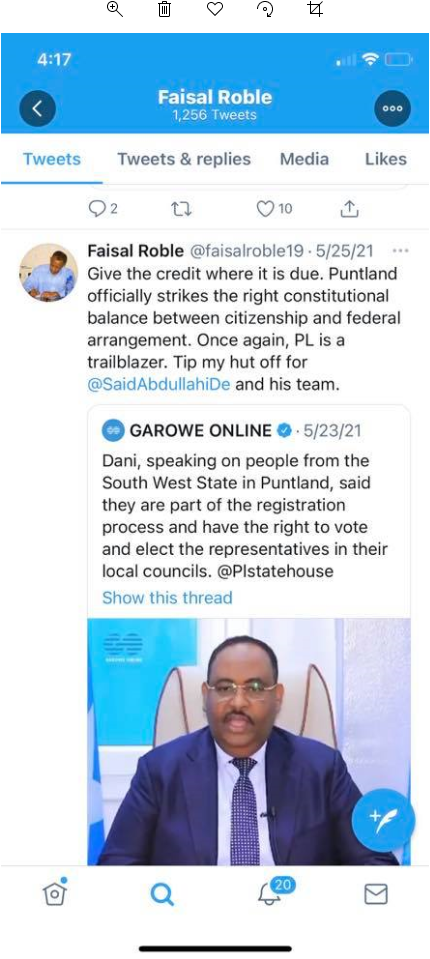Click the zoom-in magnifier icon at top

tap(114, 9)
